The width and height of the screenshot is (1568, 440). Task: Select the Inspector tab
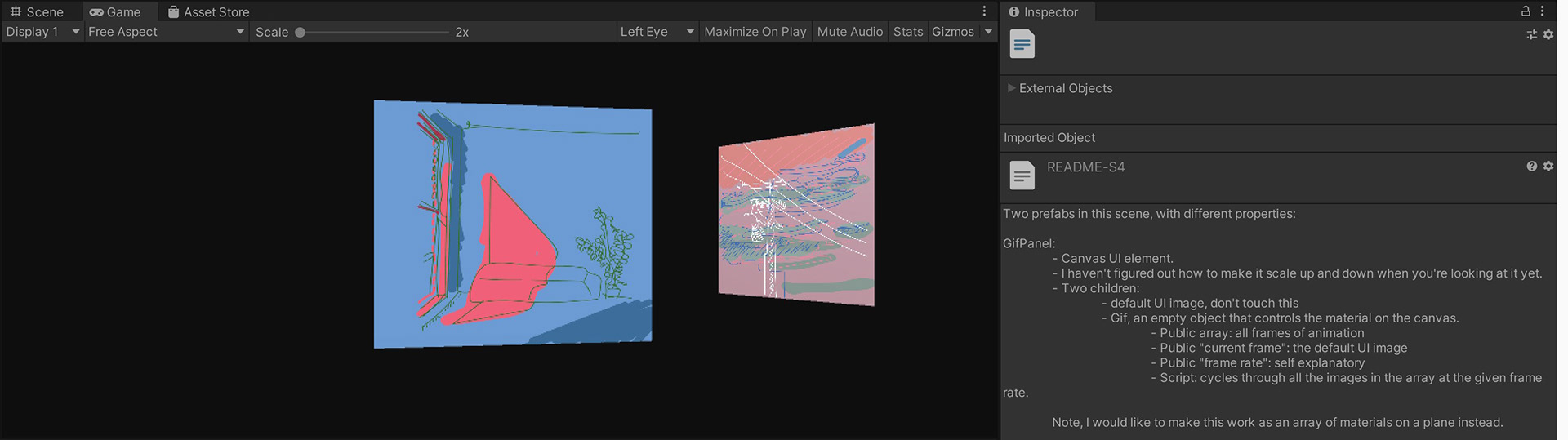[x=1043, y=11]
